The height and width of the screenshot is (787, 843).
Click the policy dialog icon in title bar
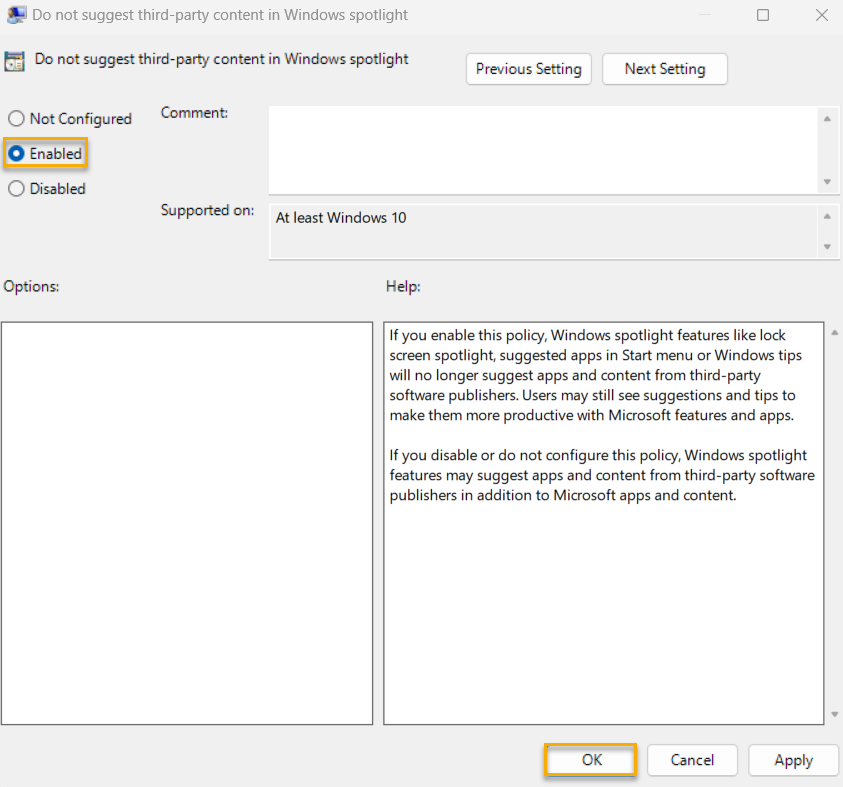15,15
